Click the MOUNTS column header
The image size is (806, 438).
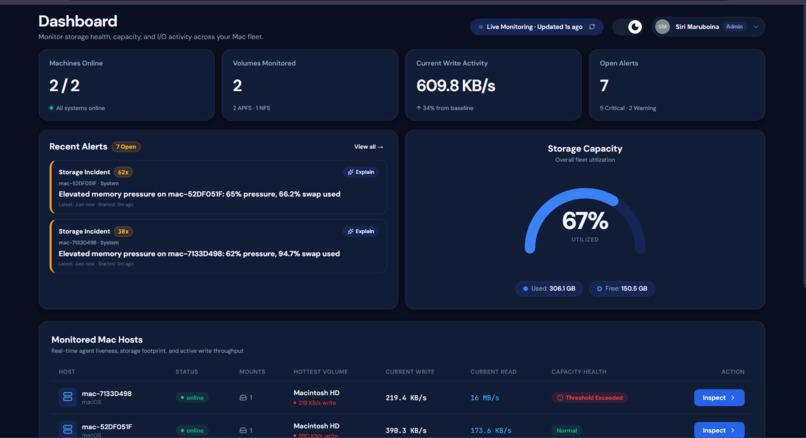pos(252,372)
